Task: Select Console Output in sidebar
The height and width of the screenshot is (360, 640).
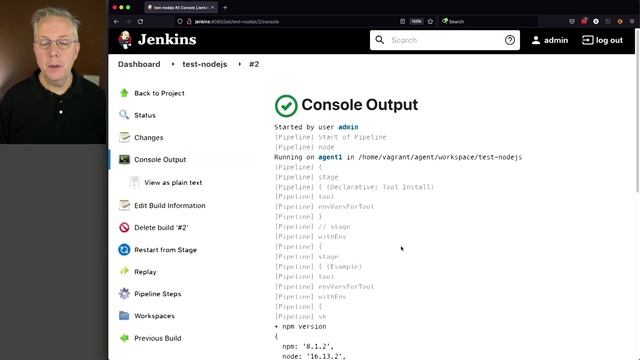Action: 160,160
